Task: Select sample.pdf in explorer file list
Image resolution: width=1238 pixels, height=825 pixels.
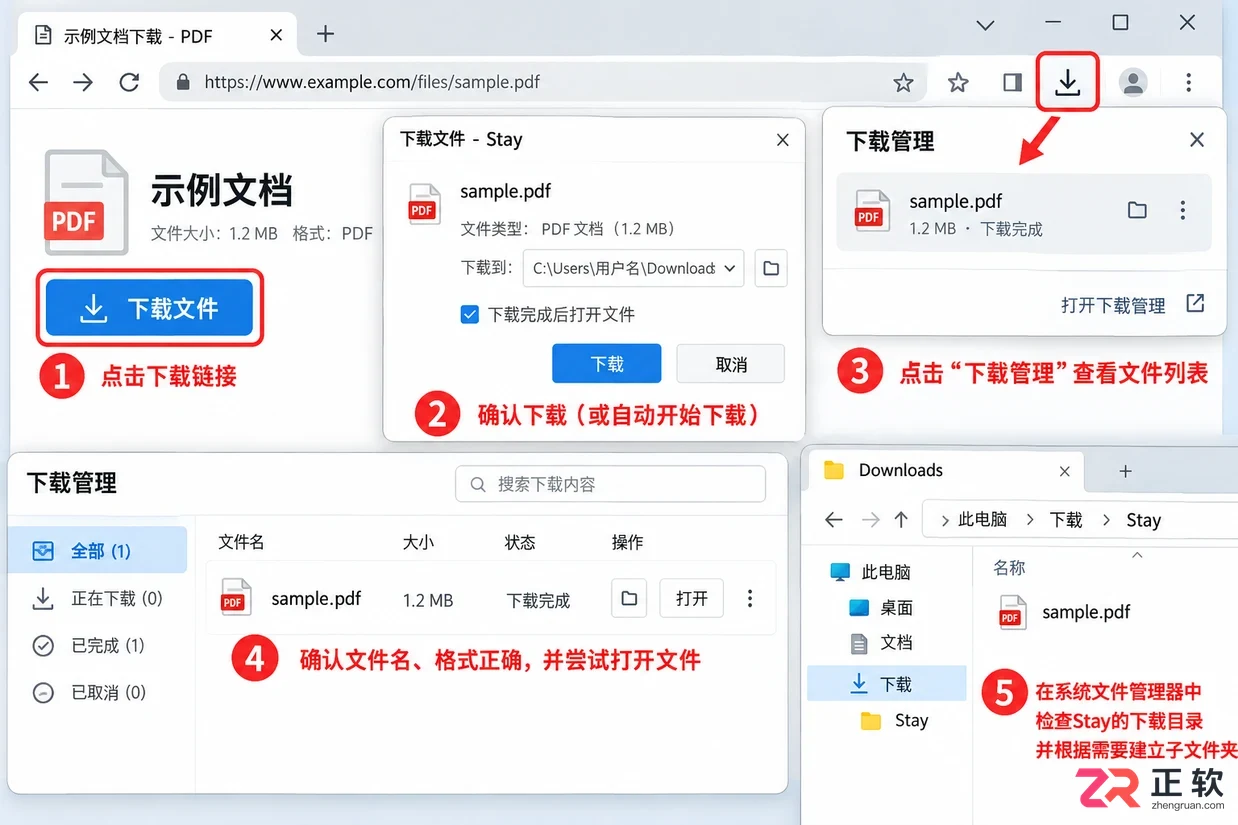Action: [1064, 612]
